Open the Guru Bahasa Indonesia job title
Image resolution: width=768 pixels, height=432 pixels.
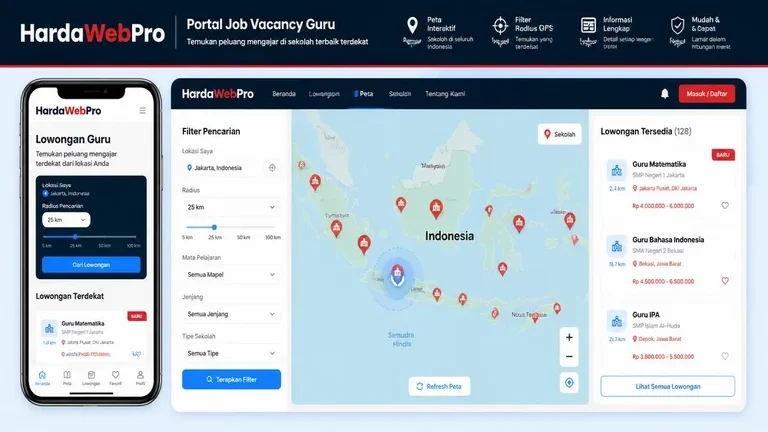coord(668,240)
